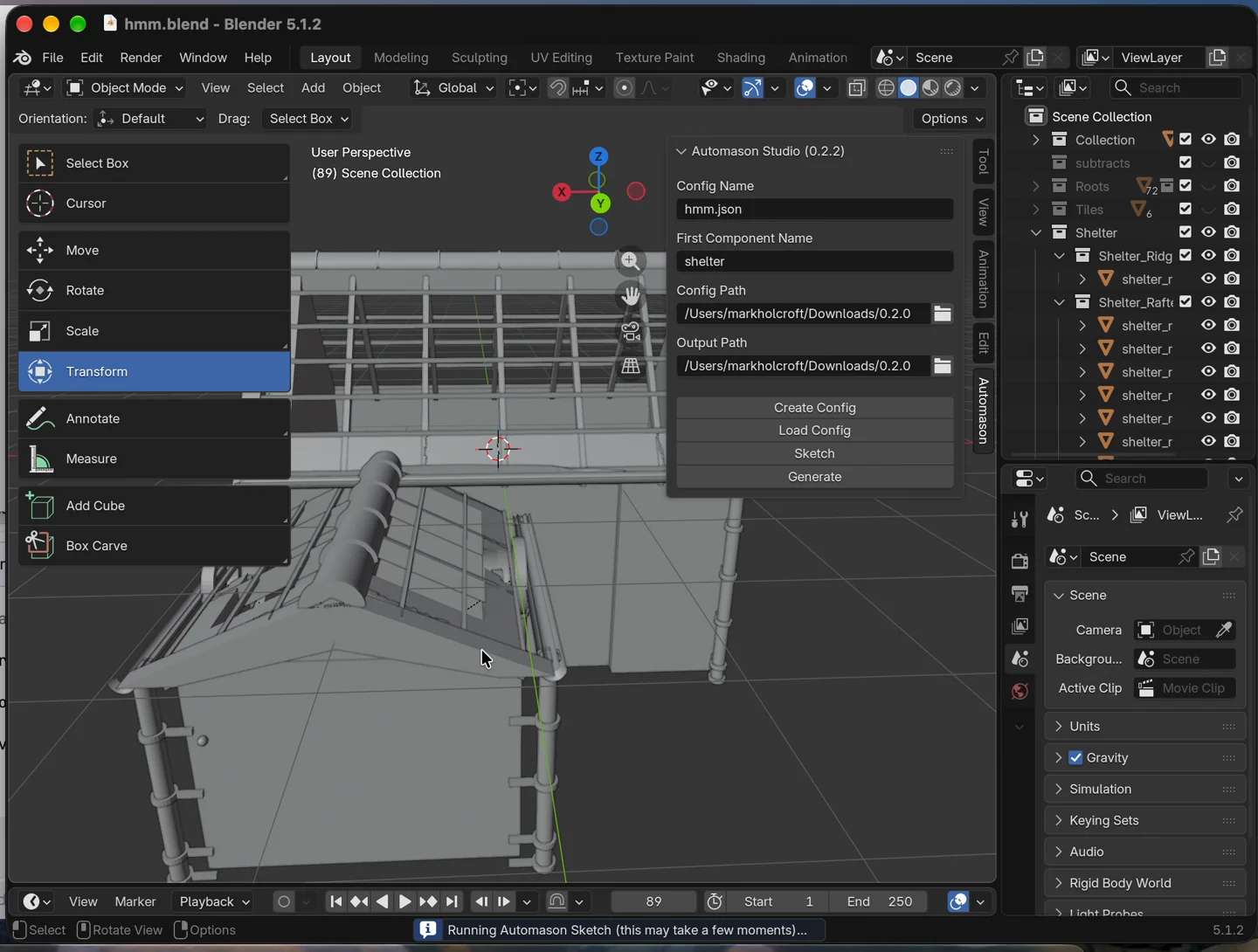Click the current frame field showing 89
The height and width of the screenshot is (952, 1258).
[653, 901]
